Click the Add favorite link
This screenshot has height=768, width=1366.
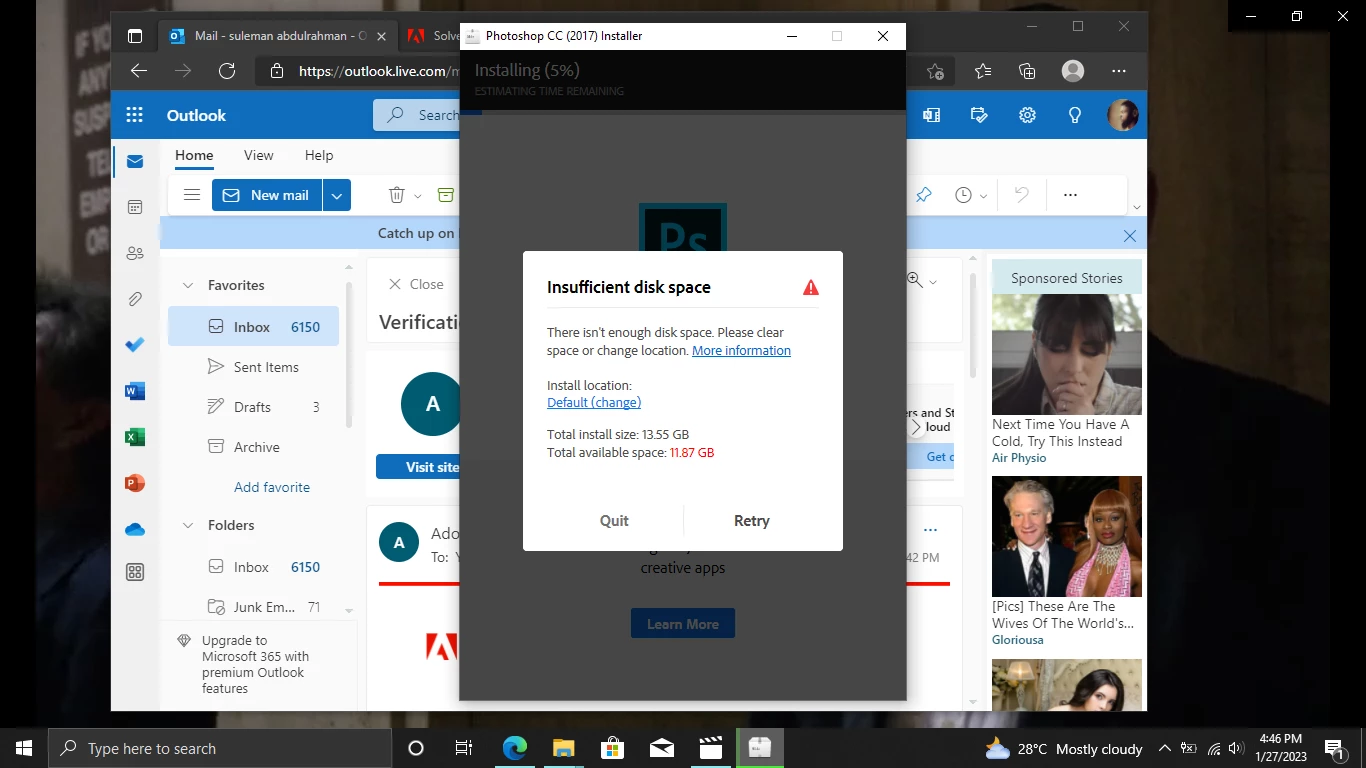272,487
